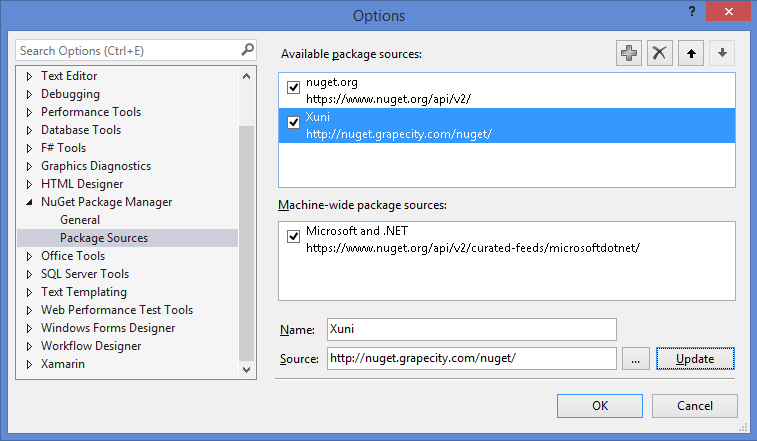757x441 pixels.
Task: Click the options tree vertical scrollbar
Action: coord(247,240)
